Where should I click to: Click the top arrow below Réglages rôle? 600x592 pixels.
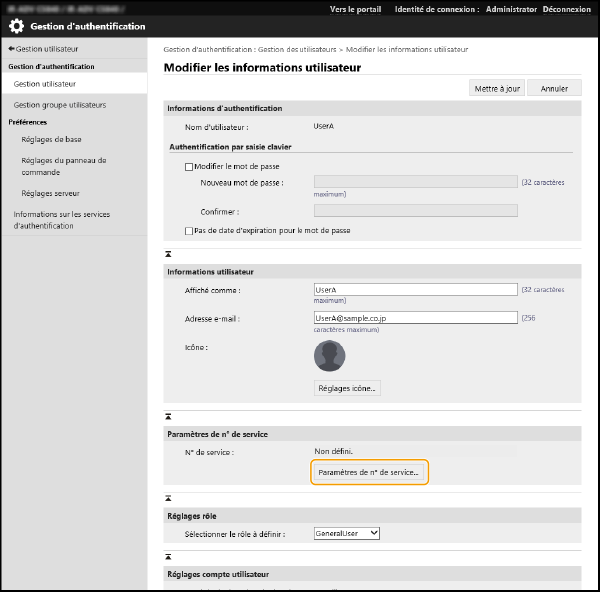(x=168, y=556)
